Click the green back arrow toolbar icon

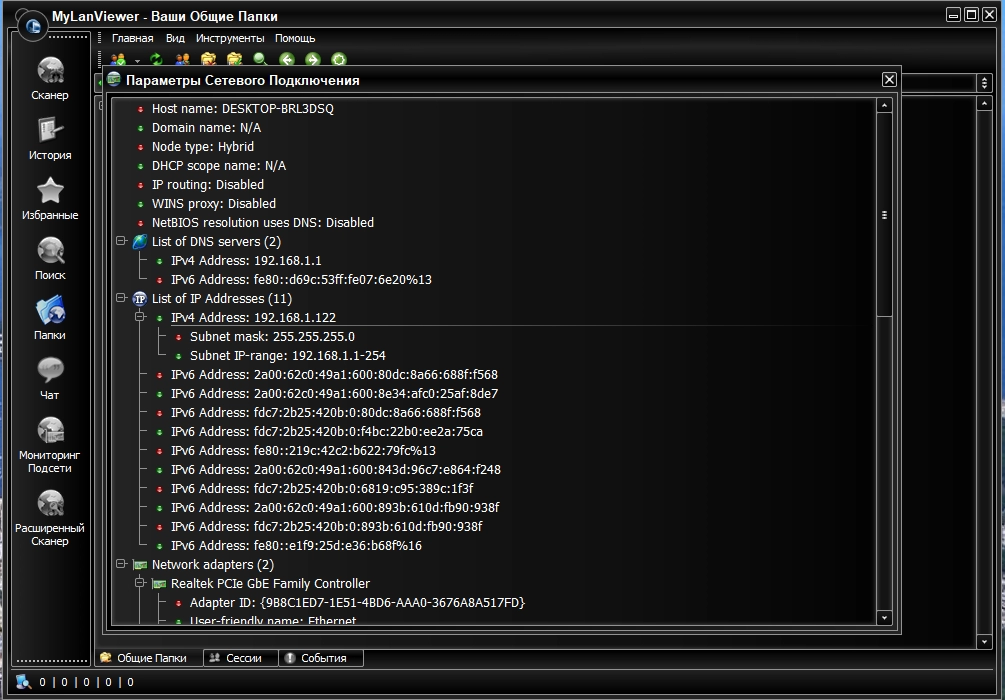(287, 60)
